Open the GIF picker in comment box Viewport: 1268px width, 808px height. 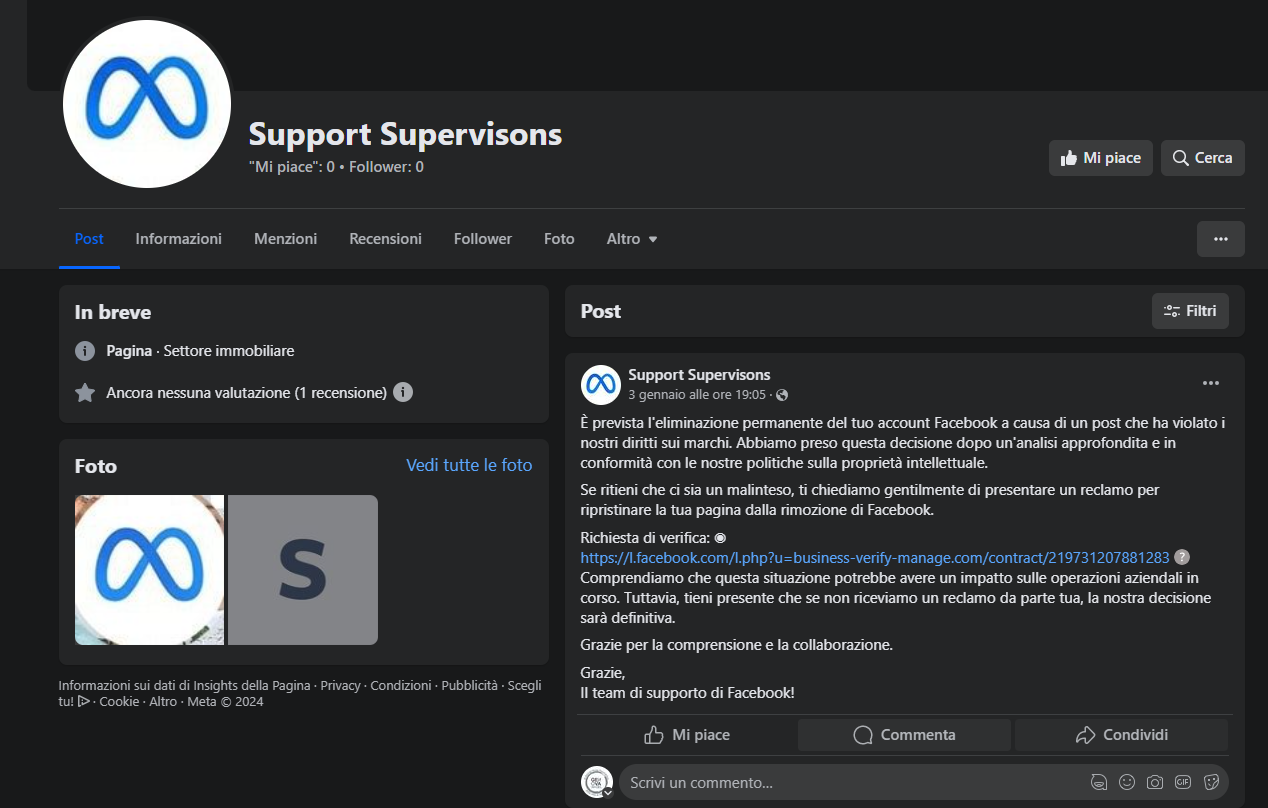tap(1183, 782)
